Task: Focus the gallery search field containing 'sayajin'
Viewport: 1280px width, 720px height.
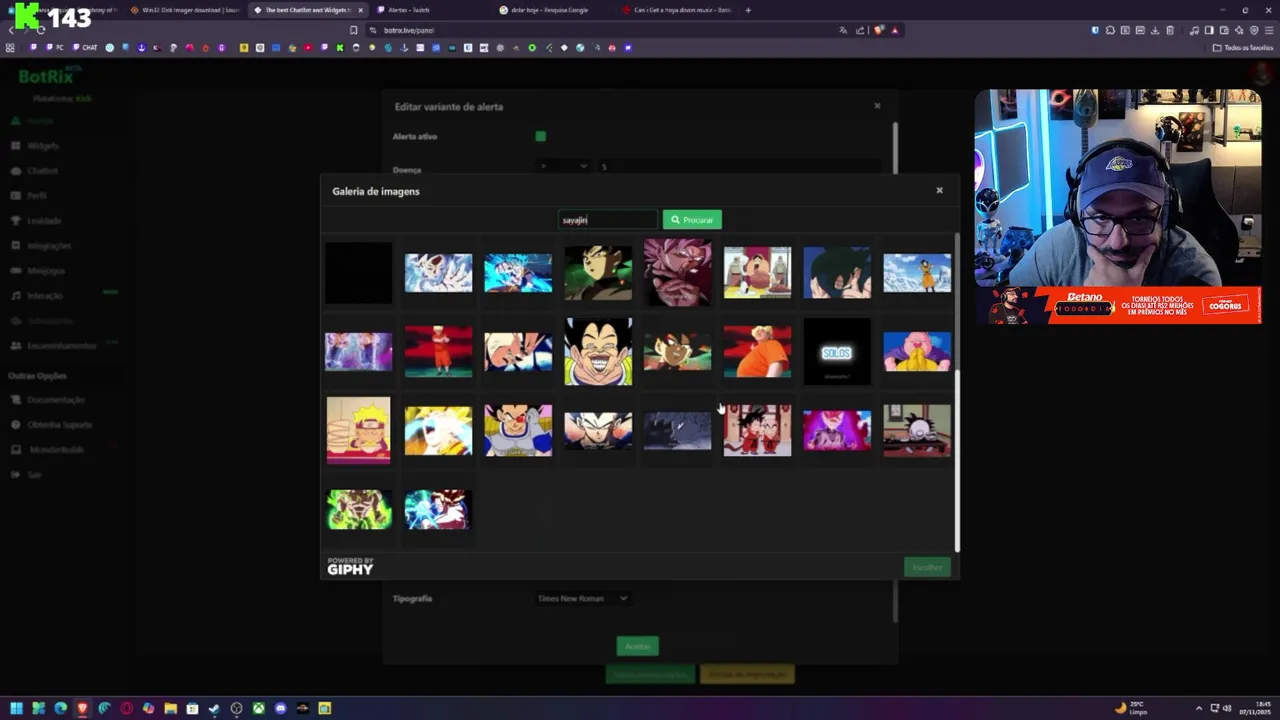Action: tap(608, 220)
